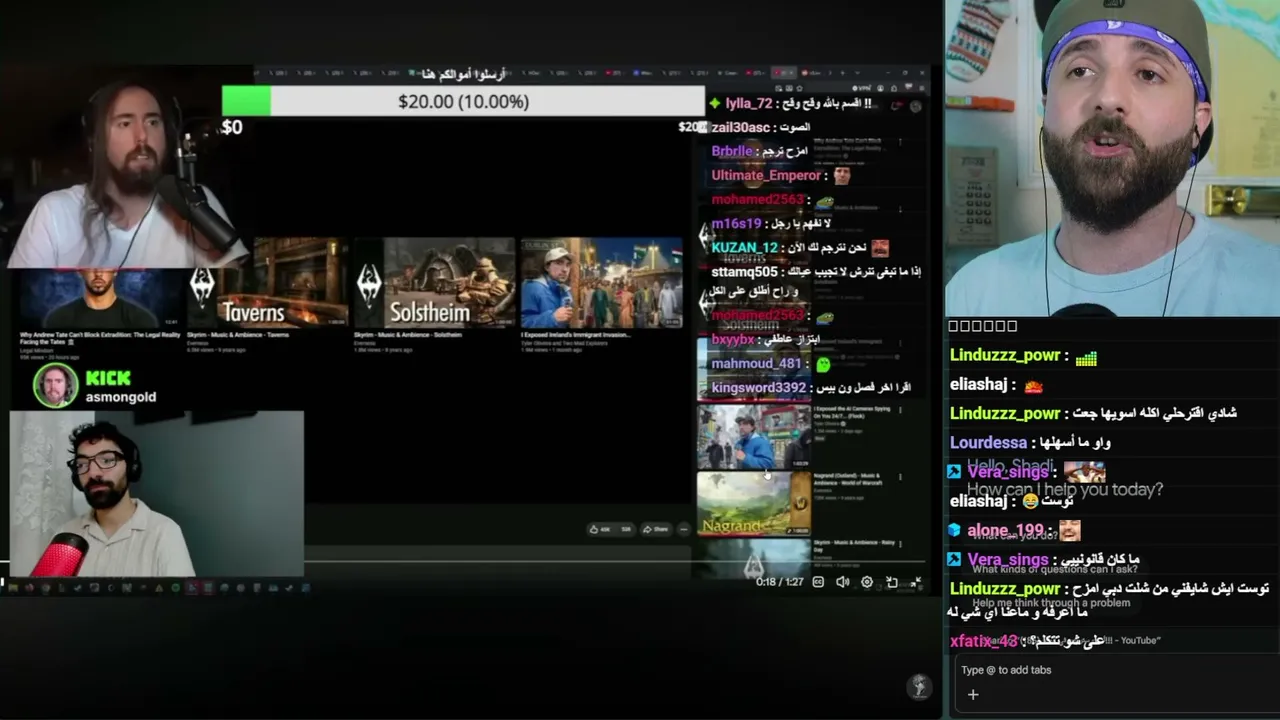Exit fullscreen using the collapse arrows icon
Viewport: 1280px width, 720px height.
tap(916, 582)
